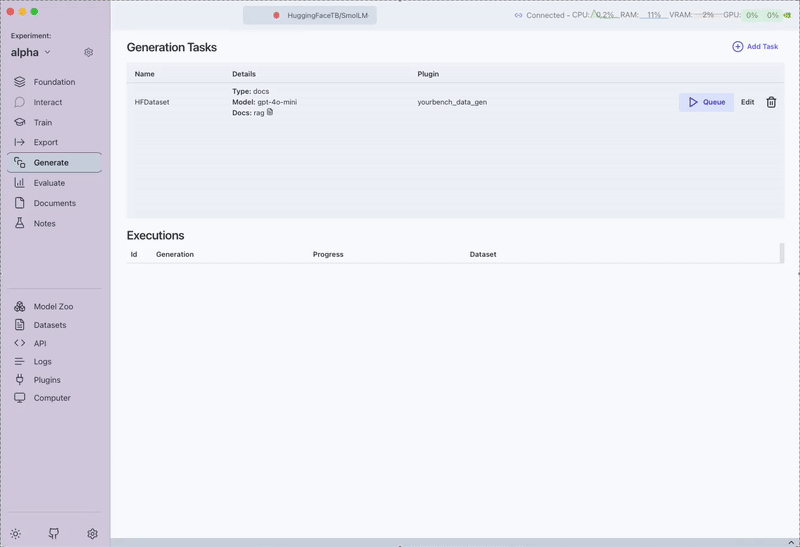Image resolution: width=800 pixels, height=547 pixels.
Task: Click the rag docs file icon
Action: point(270,112)
